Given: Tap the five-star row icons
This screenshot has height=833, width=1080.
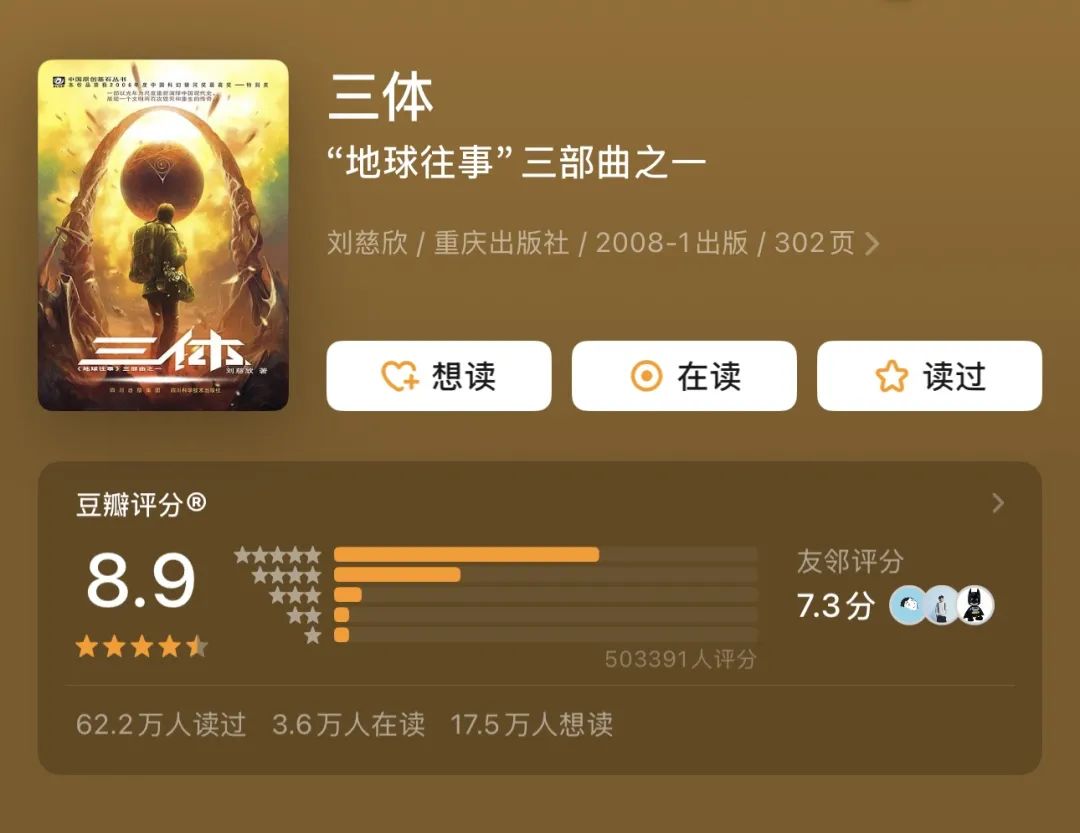Looking at the screenshot, I should [x=278, y=554].
